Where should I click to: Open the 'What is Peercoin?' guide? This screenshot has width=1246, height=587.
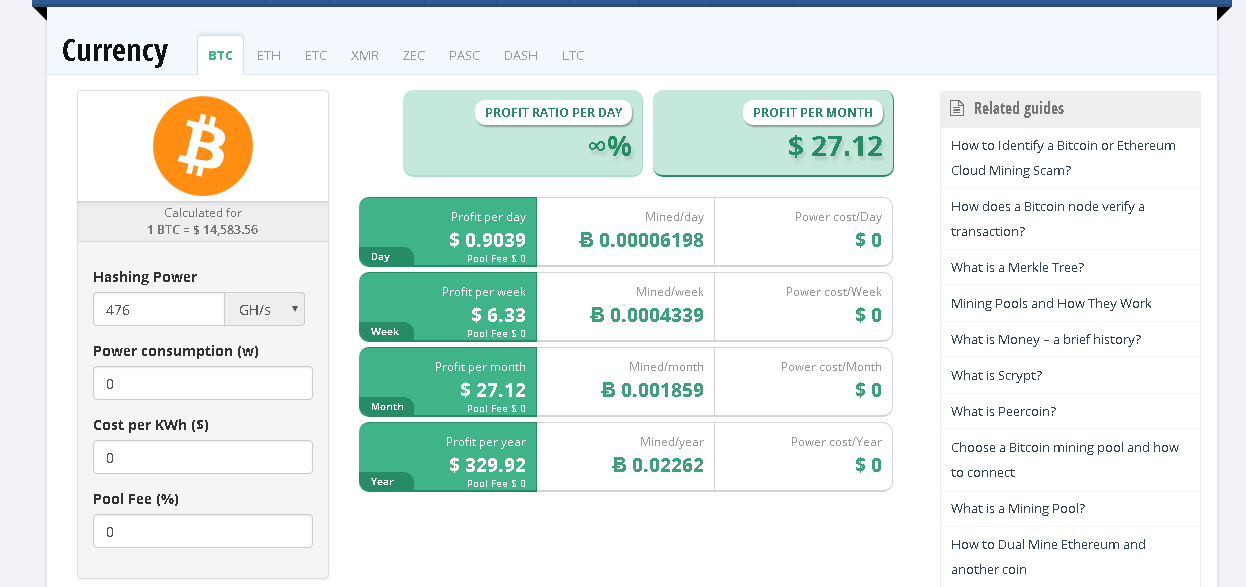point(1003,411)
